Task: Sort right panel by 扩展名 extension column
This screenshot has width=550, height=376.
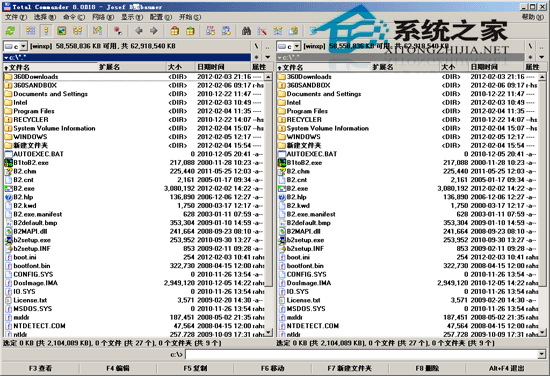Action: 404,67
